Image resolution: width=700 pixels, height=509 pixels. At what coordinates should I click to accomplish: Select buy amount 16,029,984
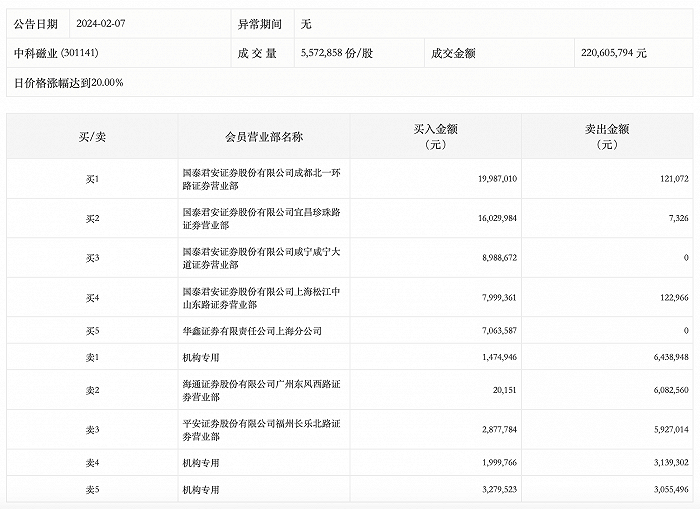point(497,218)
